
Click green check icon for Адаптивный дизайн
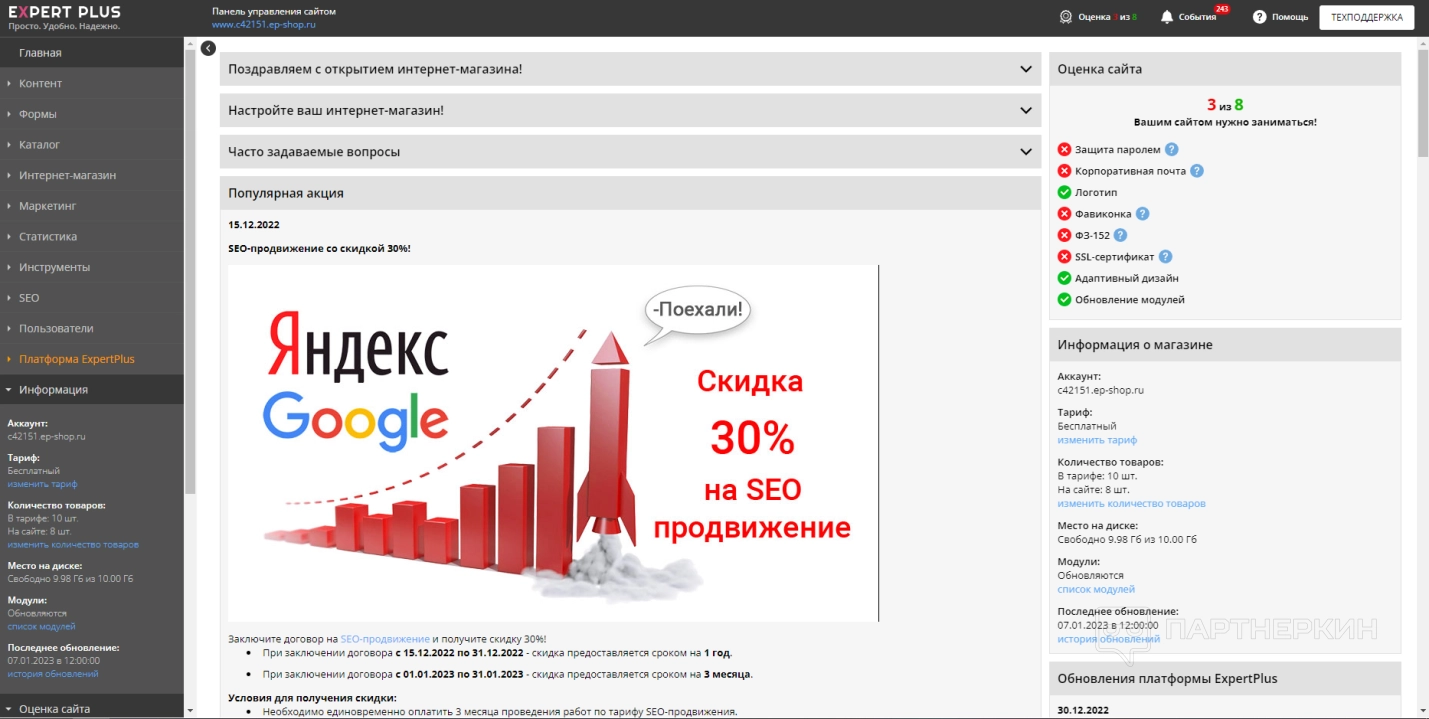pos(1064,278)
